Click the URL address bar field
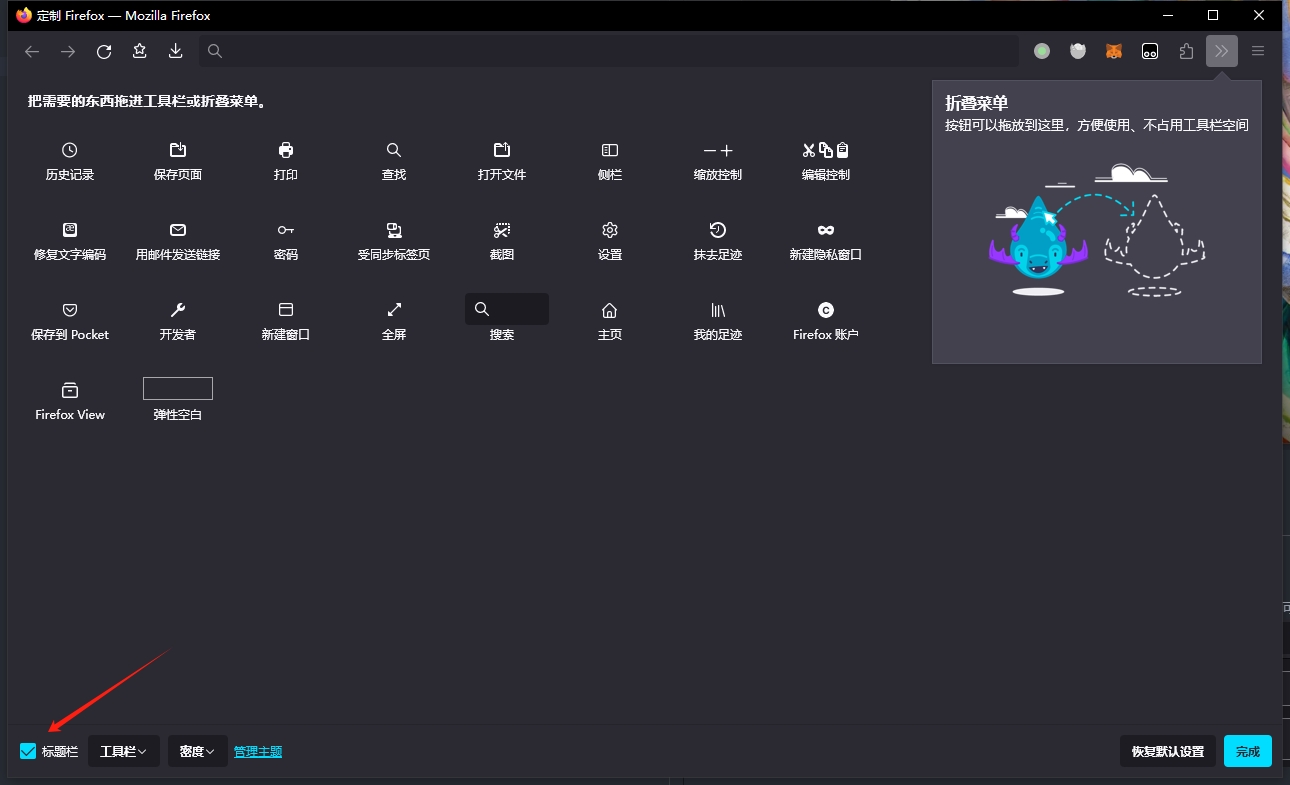The width and height of the screenshot is (1290, 785). (608, 51)
